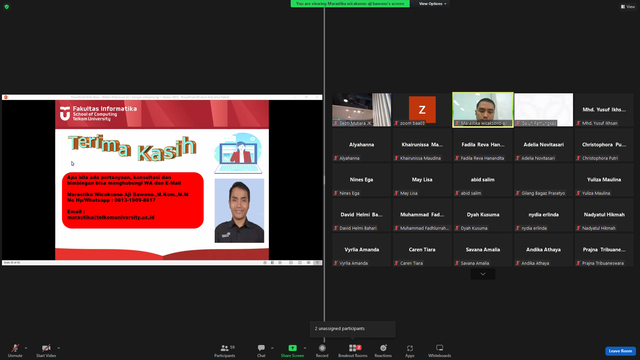Select May Lisa participant tile

tap(422, 180)
